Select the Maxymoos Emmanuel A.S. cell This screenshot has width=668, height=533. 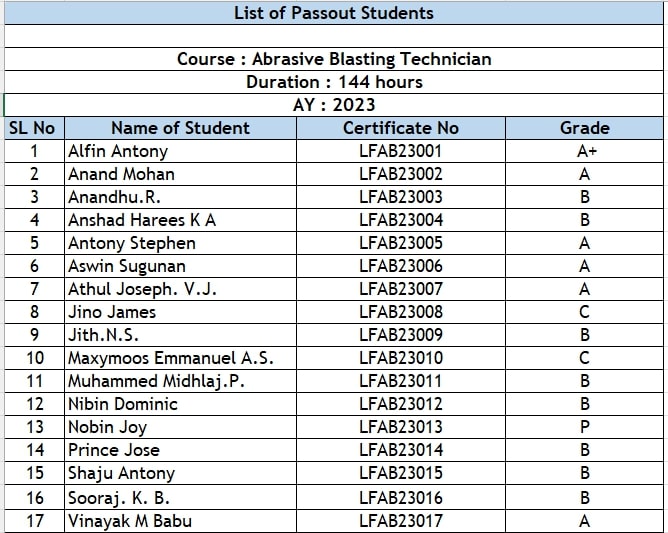[180, 358]
